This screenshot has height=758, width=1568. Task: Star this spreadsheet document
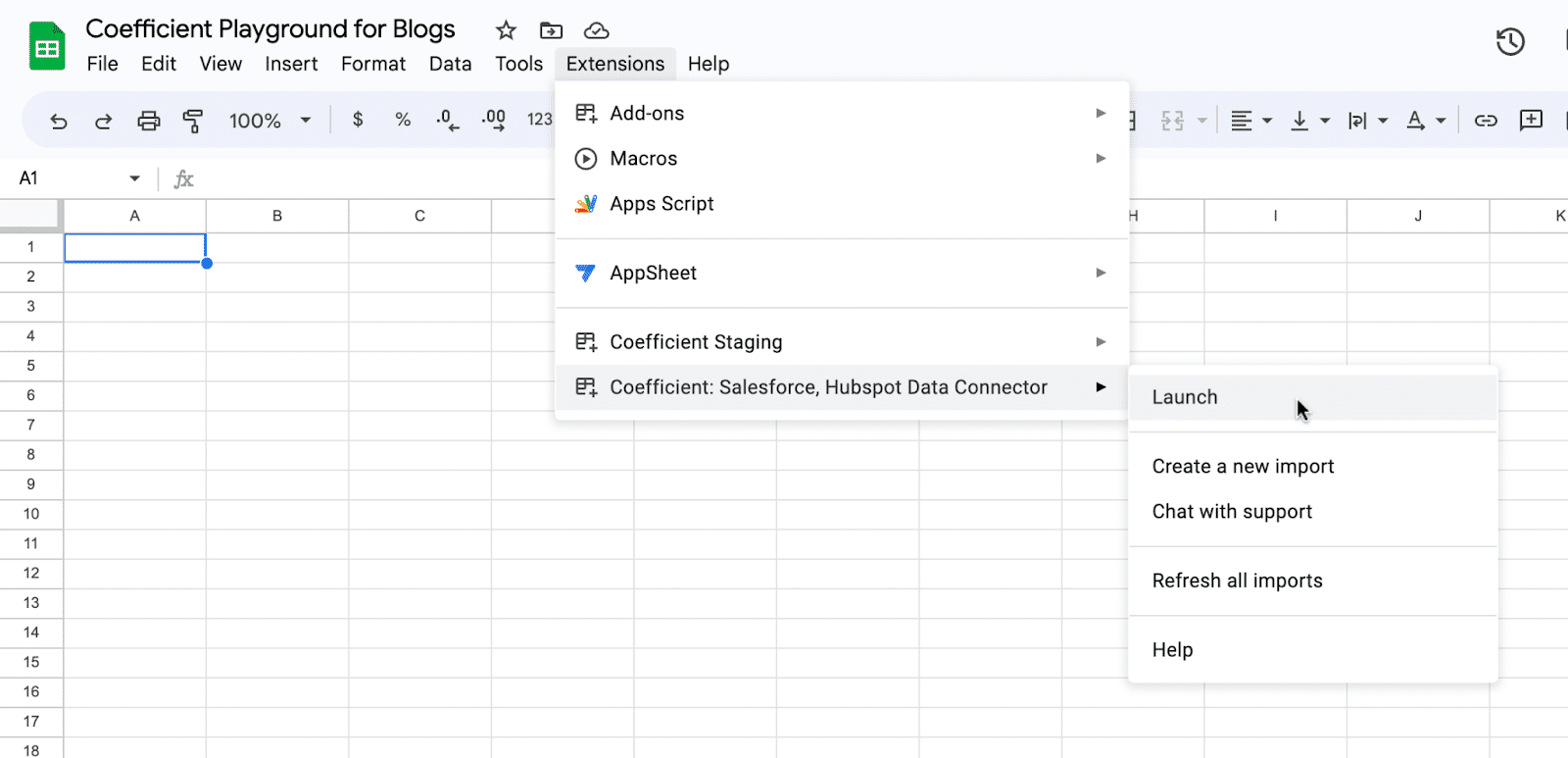tap(506, 30)
